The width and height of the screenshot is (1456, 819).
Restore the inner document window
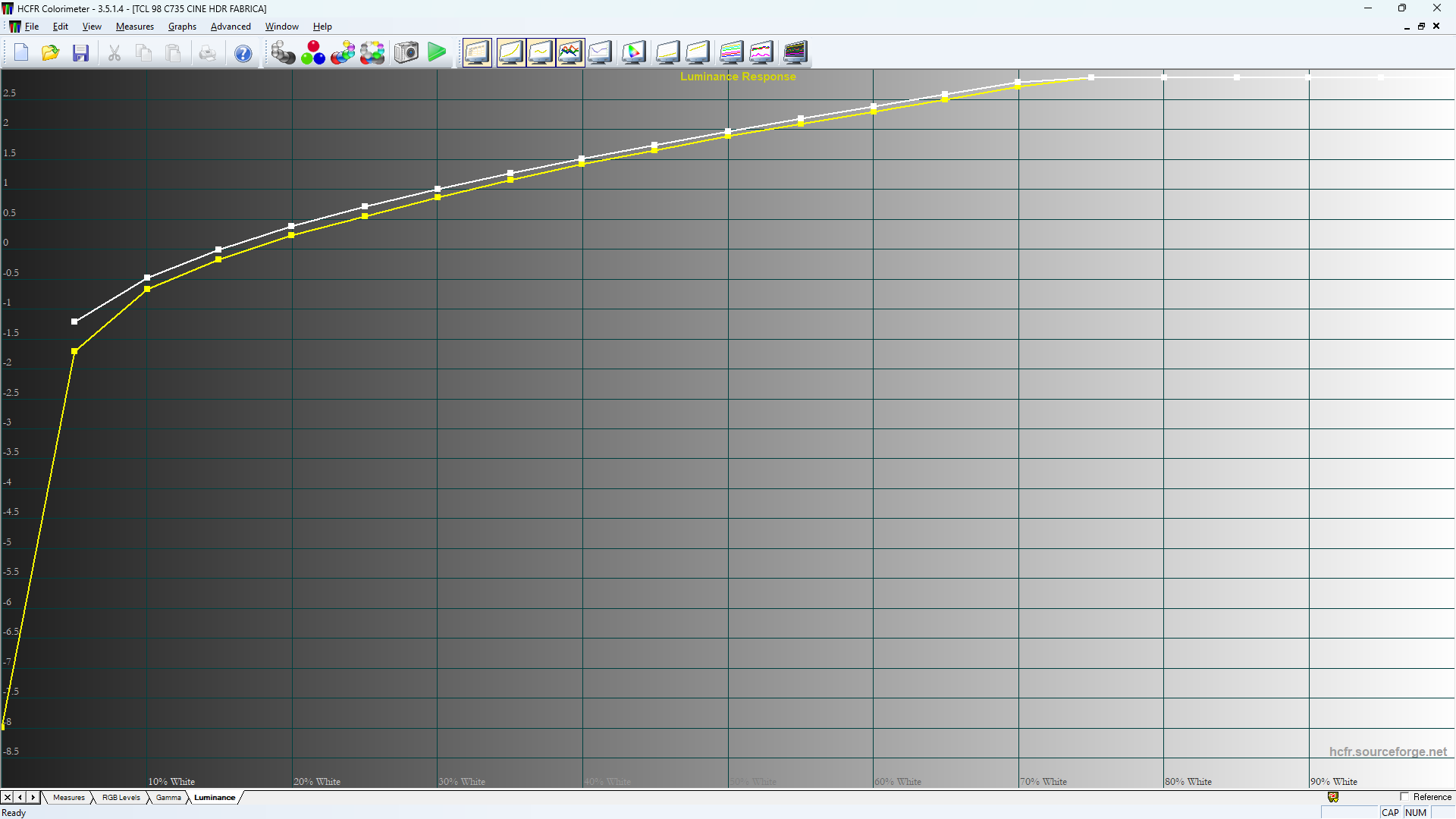[x=1422, y=27]
